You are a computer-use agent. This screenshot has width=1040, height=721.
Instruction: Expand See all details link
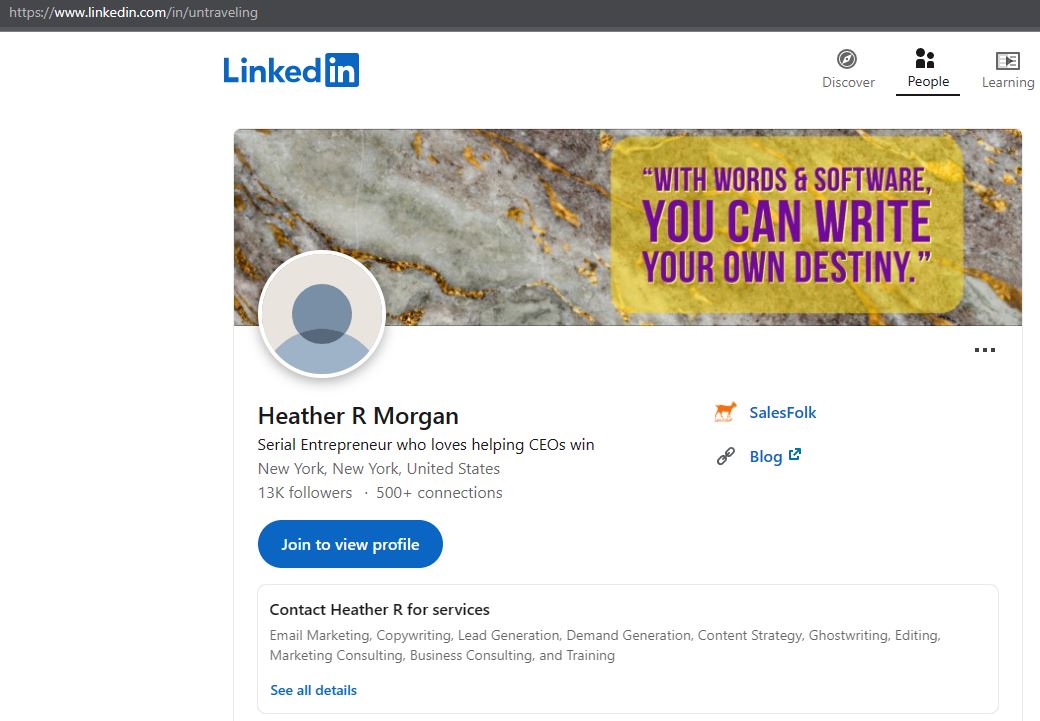point(313,690)
